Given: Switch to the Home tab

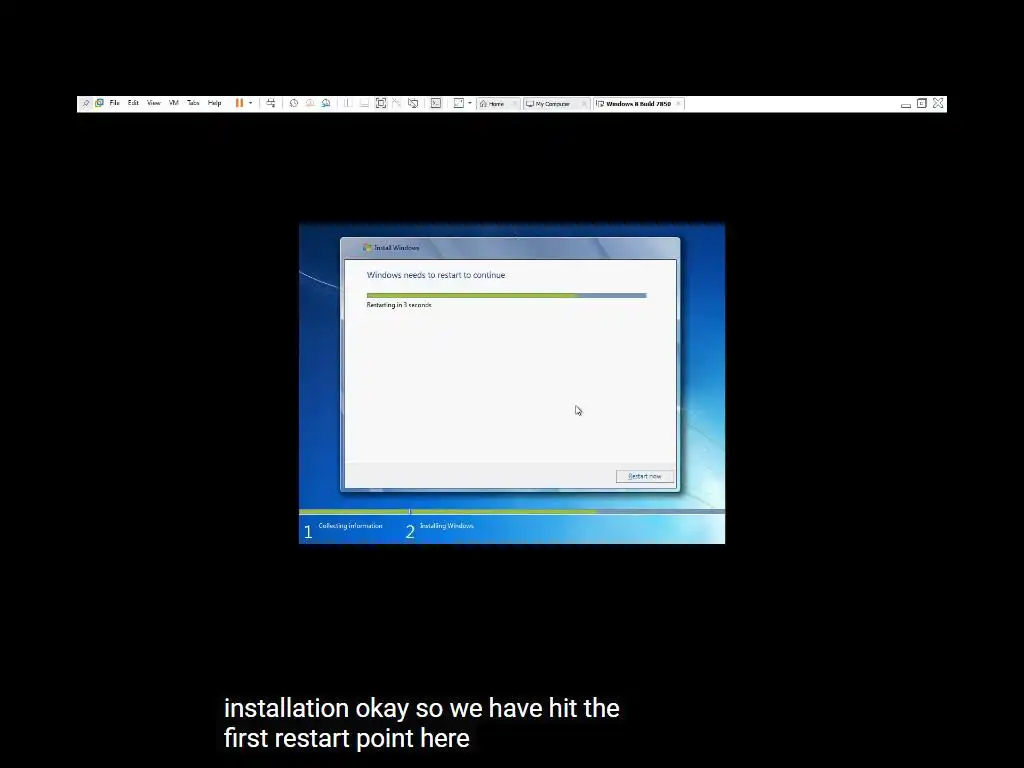Looking at the screenshot, I should coord(498,104).
